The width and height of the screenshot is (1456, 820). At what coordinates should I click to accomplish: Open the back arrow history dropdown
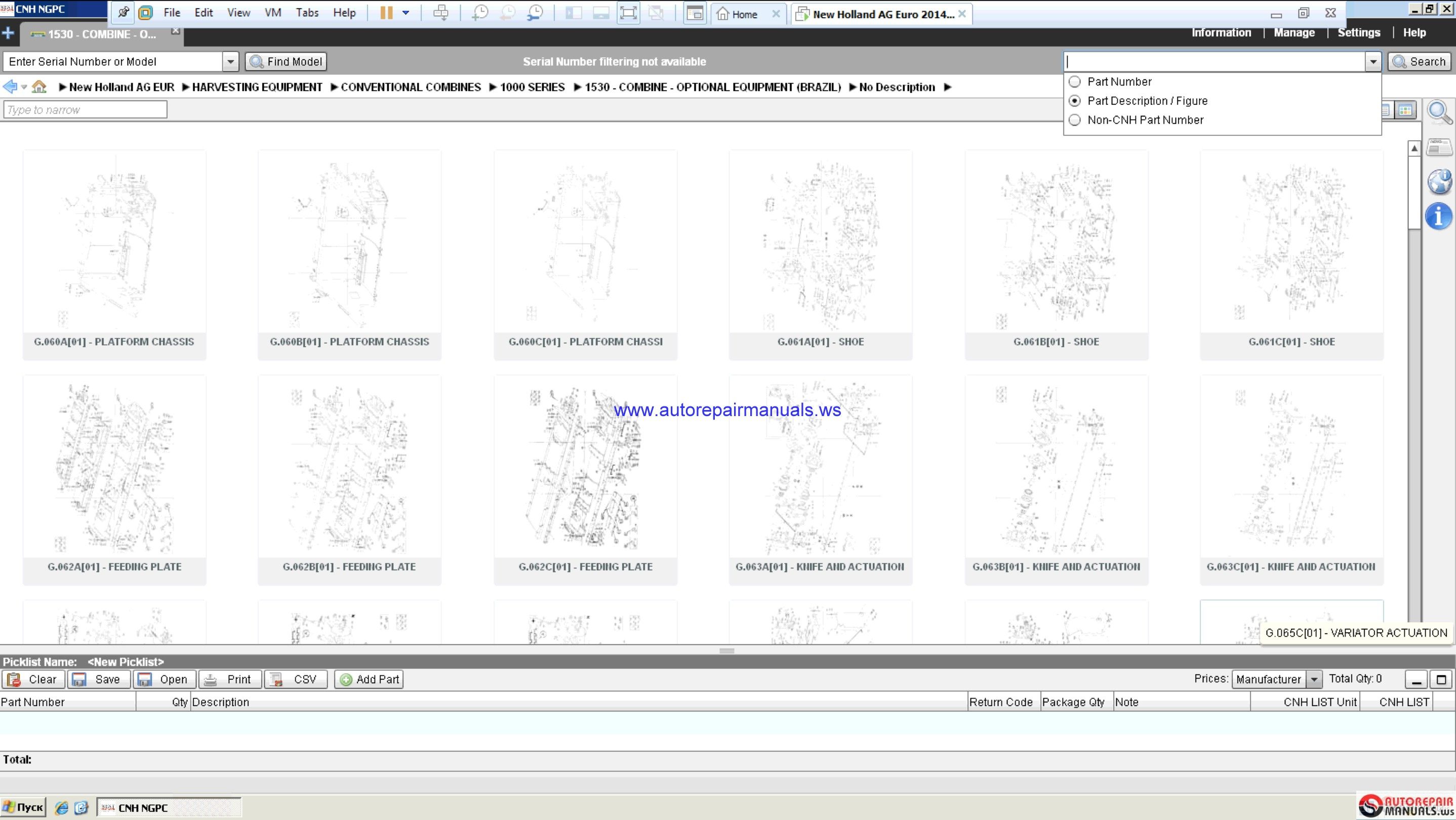(24, 87)
